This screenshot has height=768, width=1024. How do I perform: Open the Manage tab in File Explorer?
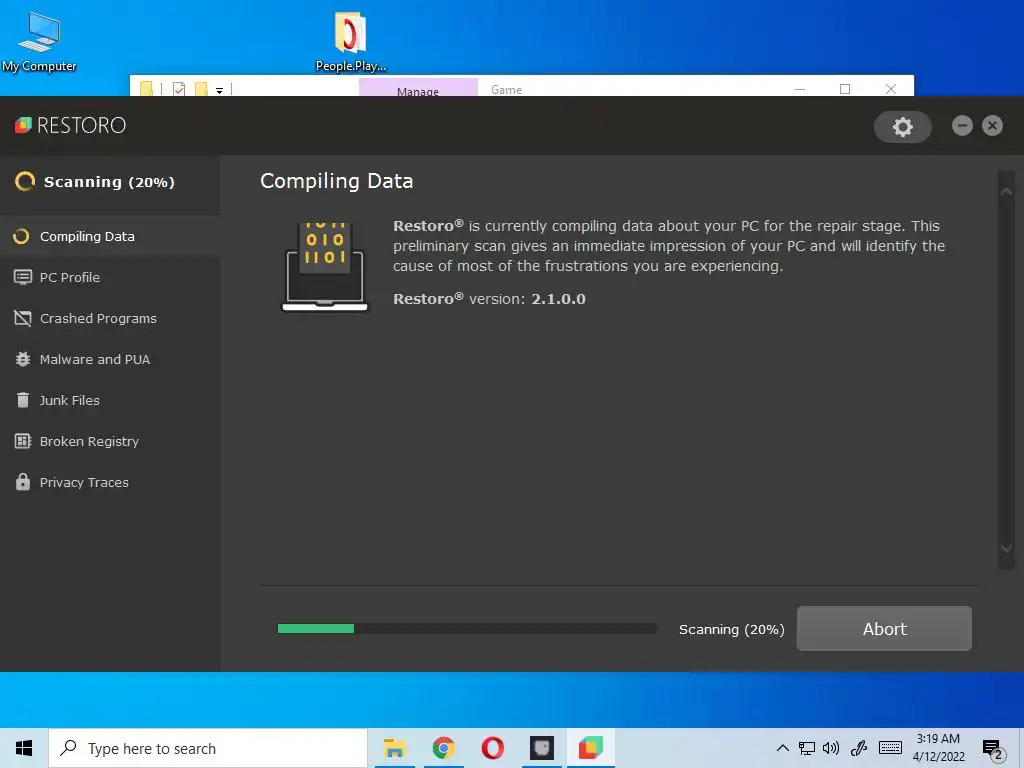coord(418,88)
